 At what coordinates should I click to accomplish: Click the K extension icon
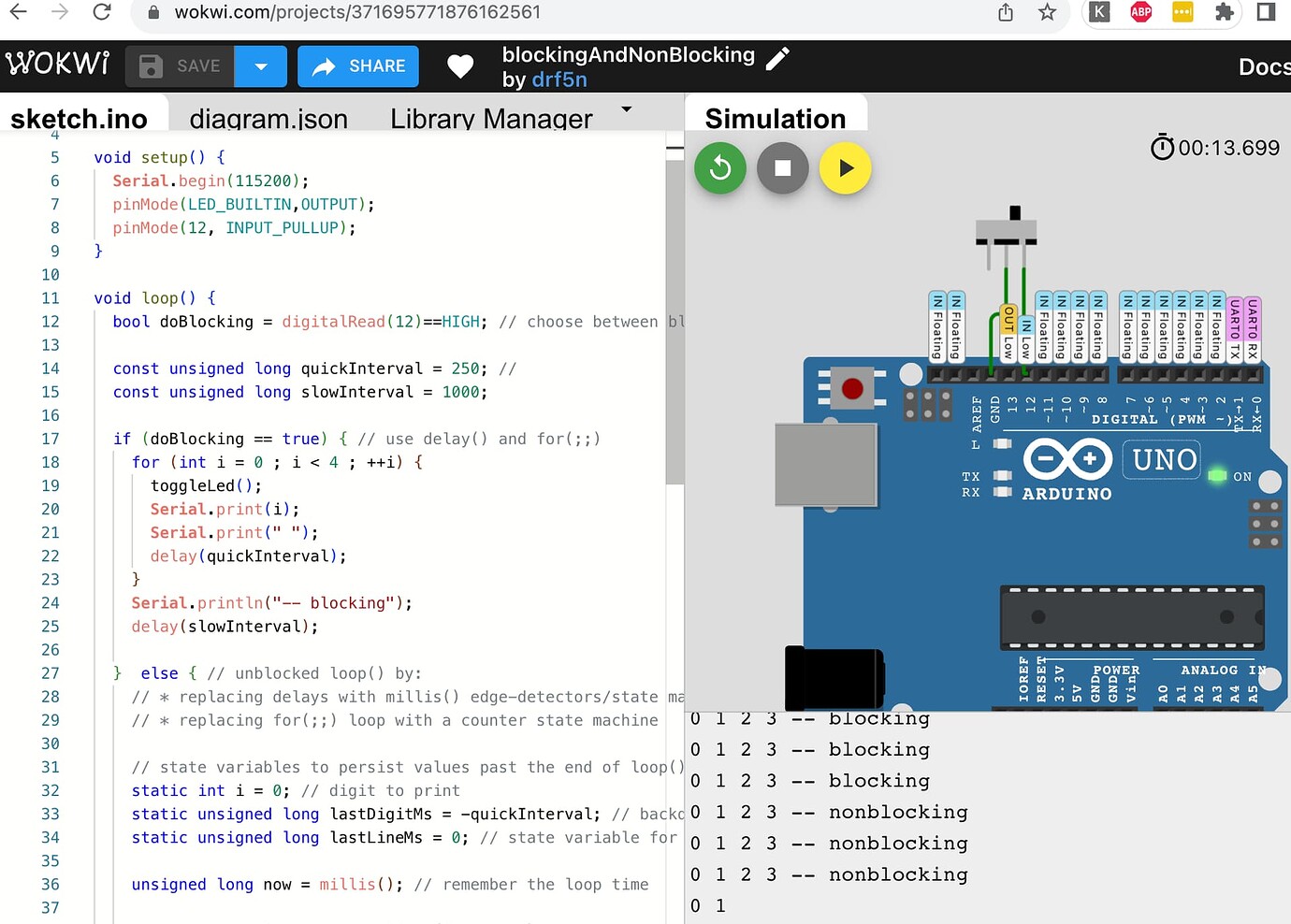point(1099,13)
